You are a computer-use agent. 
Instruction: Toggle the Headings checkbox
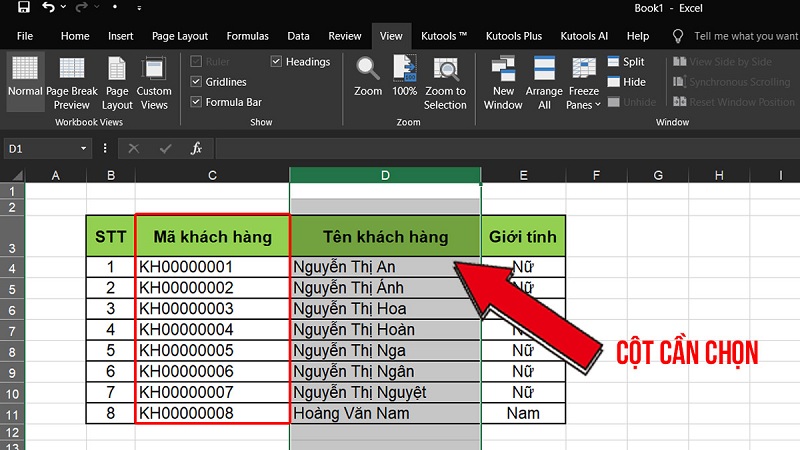click(276, 62)
